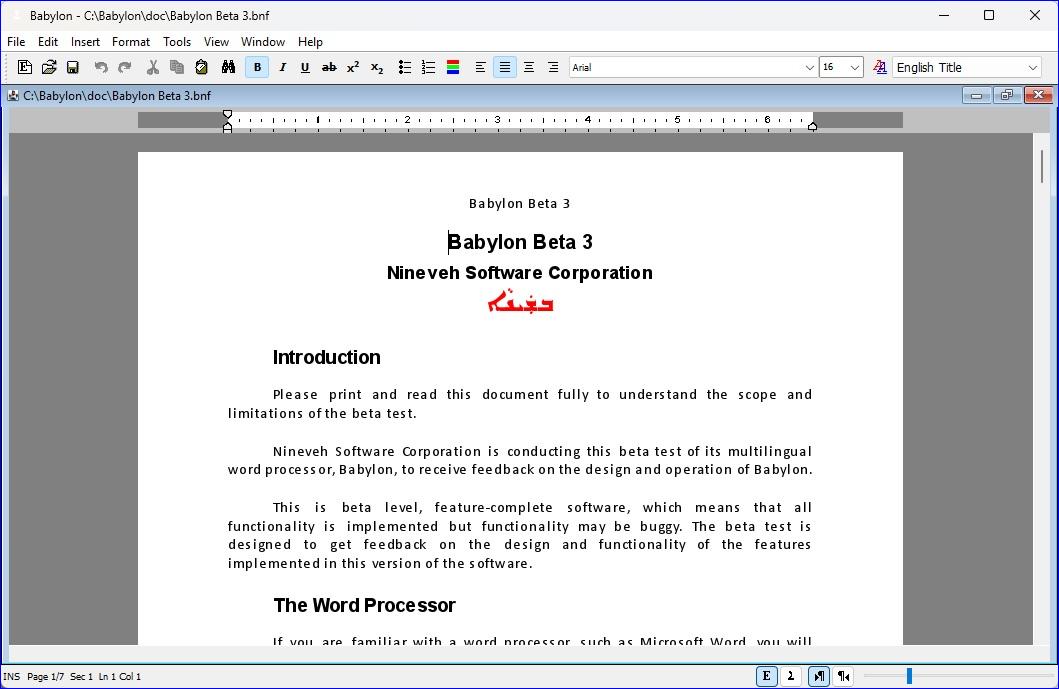Viewport: 1059px width, 689px height.
Task: Open the text color picker swatch
Action: pos(453,67)
